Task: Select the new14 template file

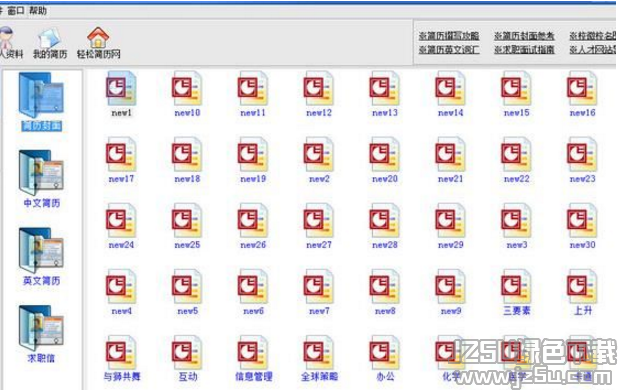Action: (450, 94)
